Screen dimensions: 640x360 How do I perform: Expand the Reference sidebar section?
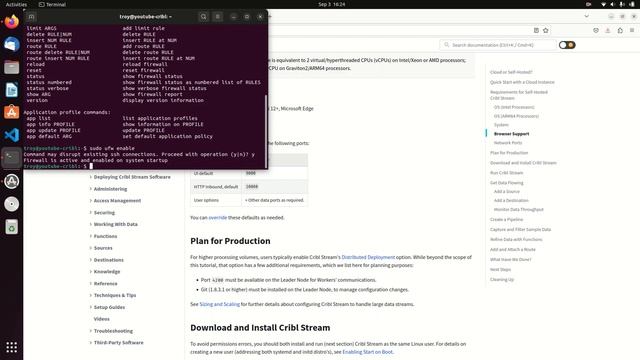click(x=105, y=284)
